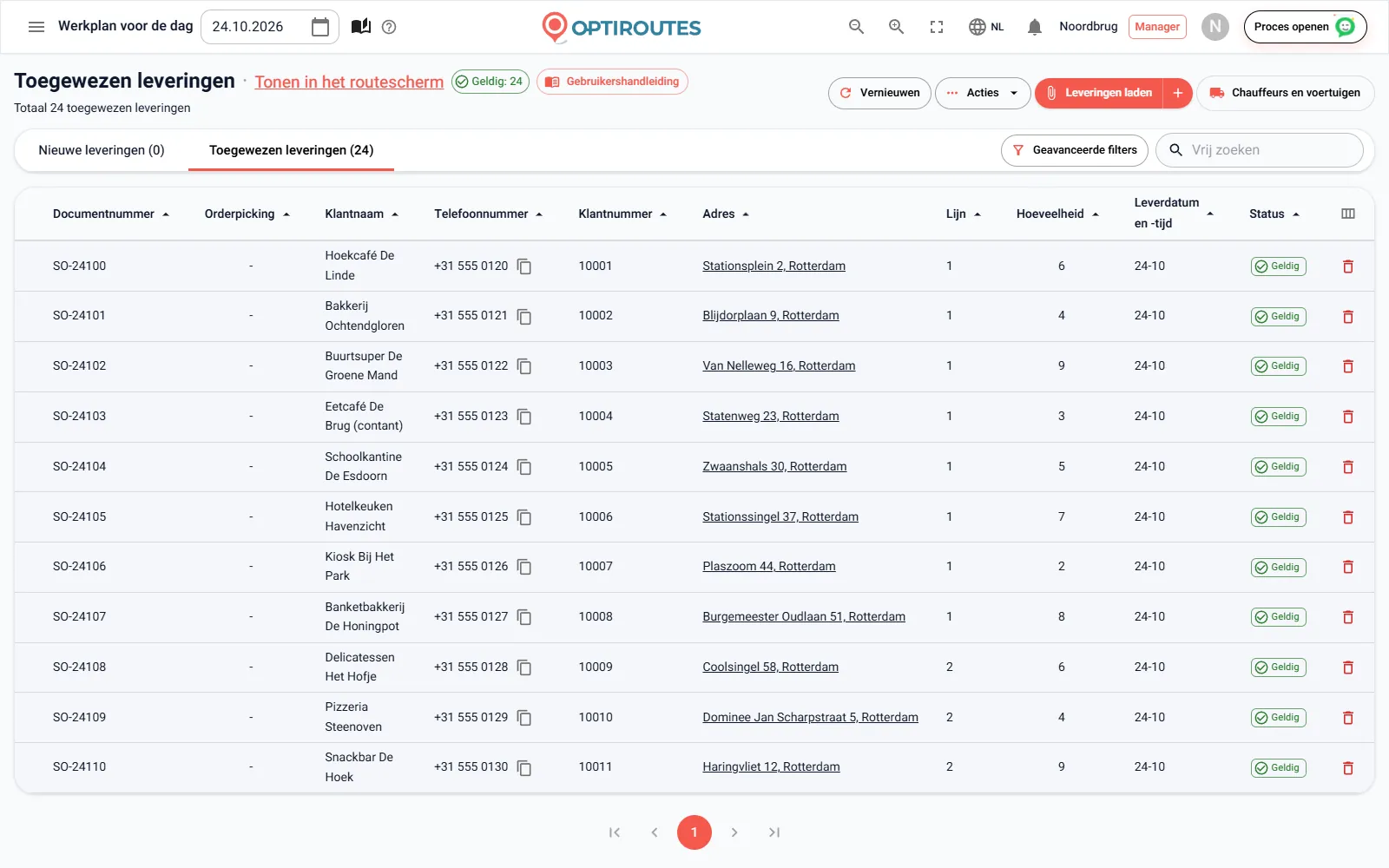This screenshot has width=1389, height=868.
Task: Sort by Lijn column
Action: point(964,214)
